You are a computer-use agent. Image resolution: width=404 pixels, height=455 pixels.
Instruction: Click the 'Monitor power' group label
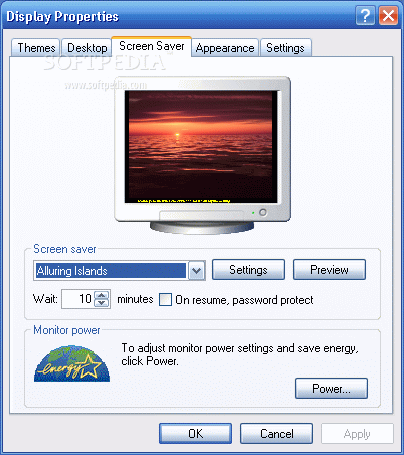(67, 330)
